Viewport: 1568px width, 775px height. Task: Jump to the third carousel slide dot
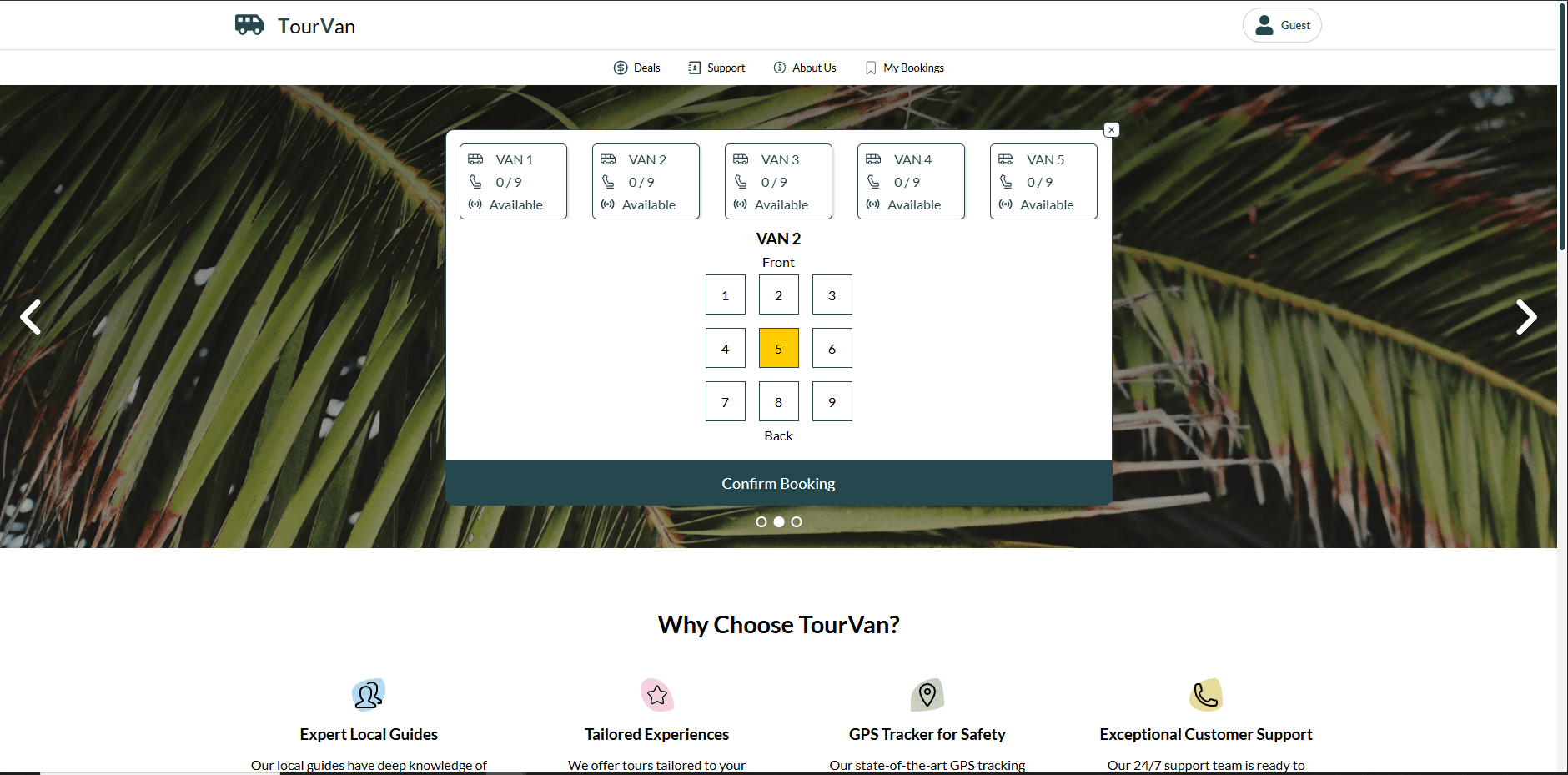coord(797,521)
